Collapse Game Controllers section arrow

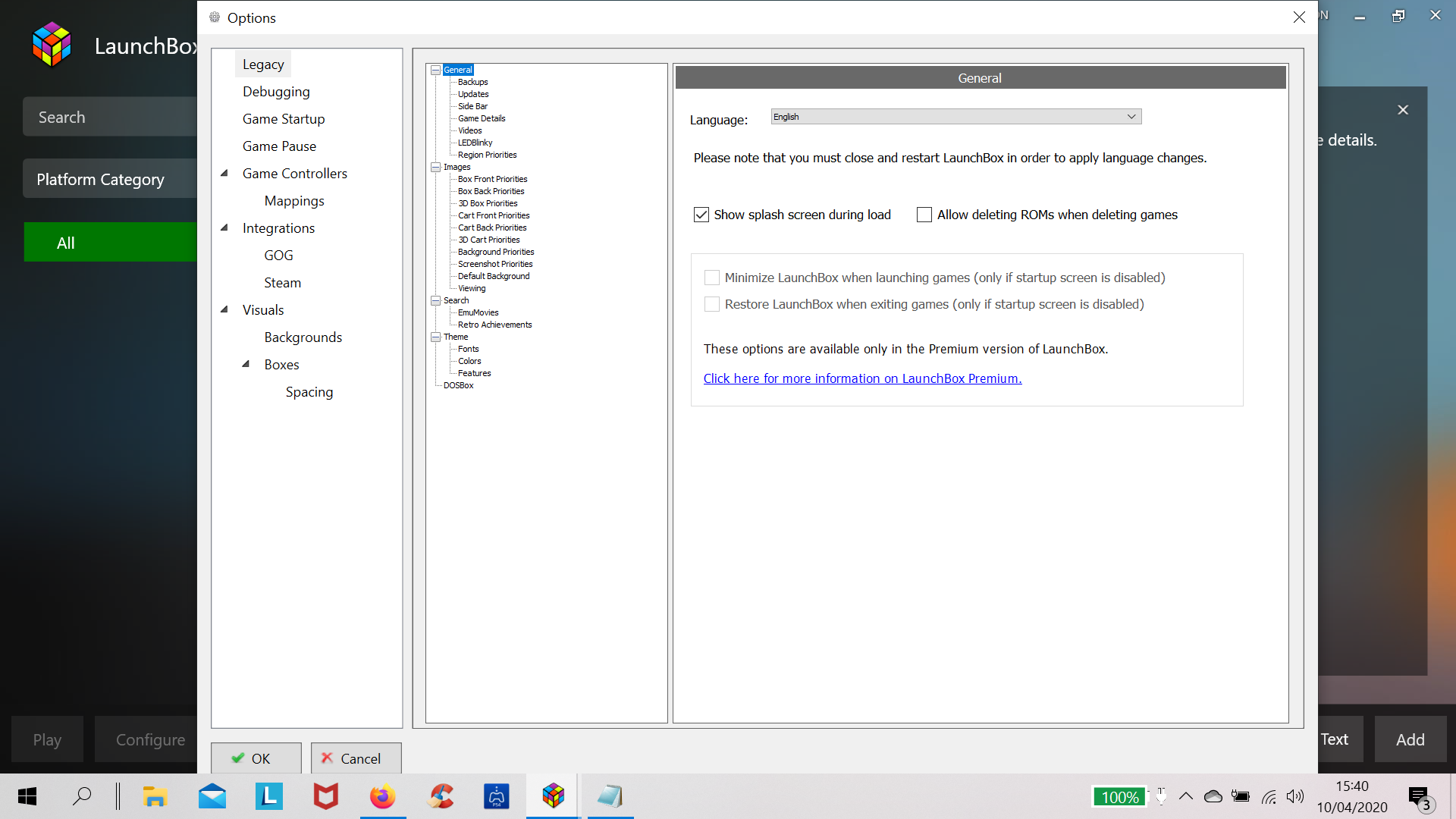click(224, 173)
